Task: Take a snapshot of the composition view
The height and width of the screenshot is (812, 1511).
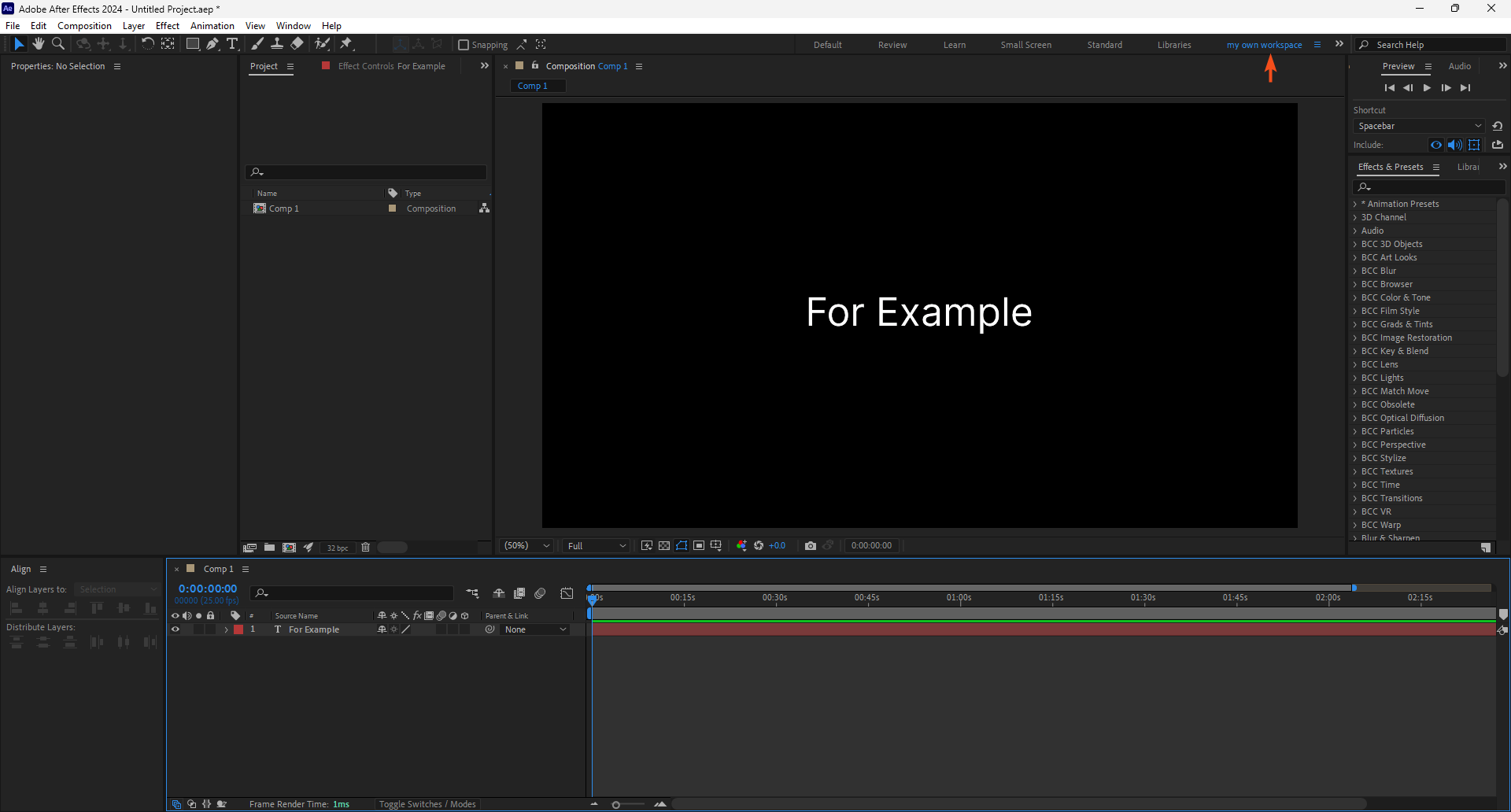Action: point(810,545)
